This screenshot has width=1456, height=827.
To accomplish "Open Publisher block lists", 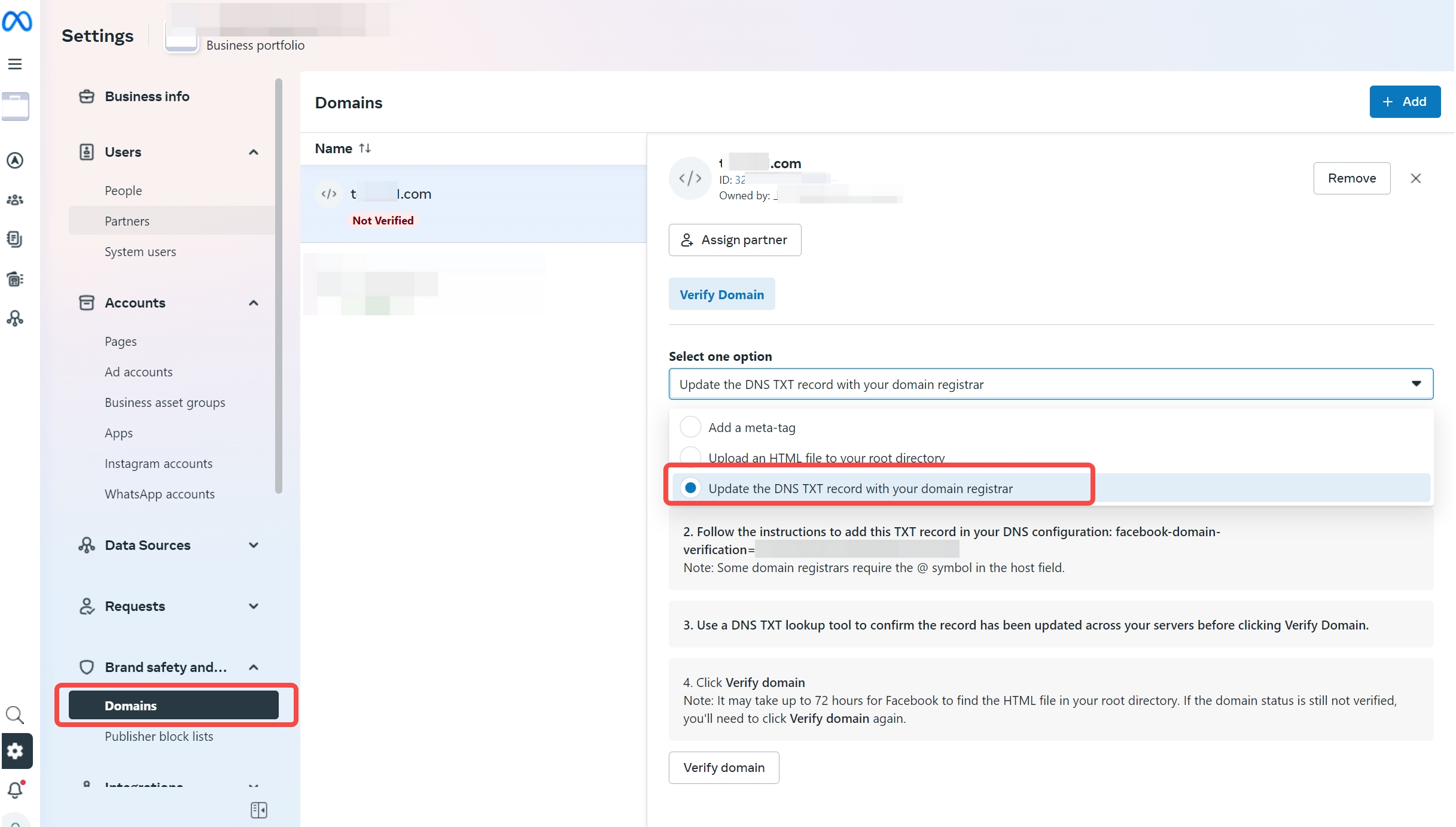I will coord(159,736).
